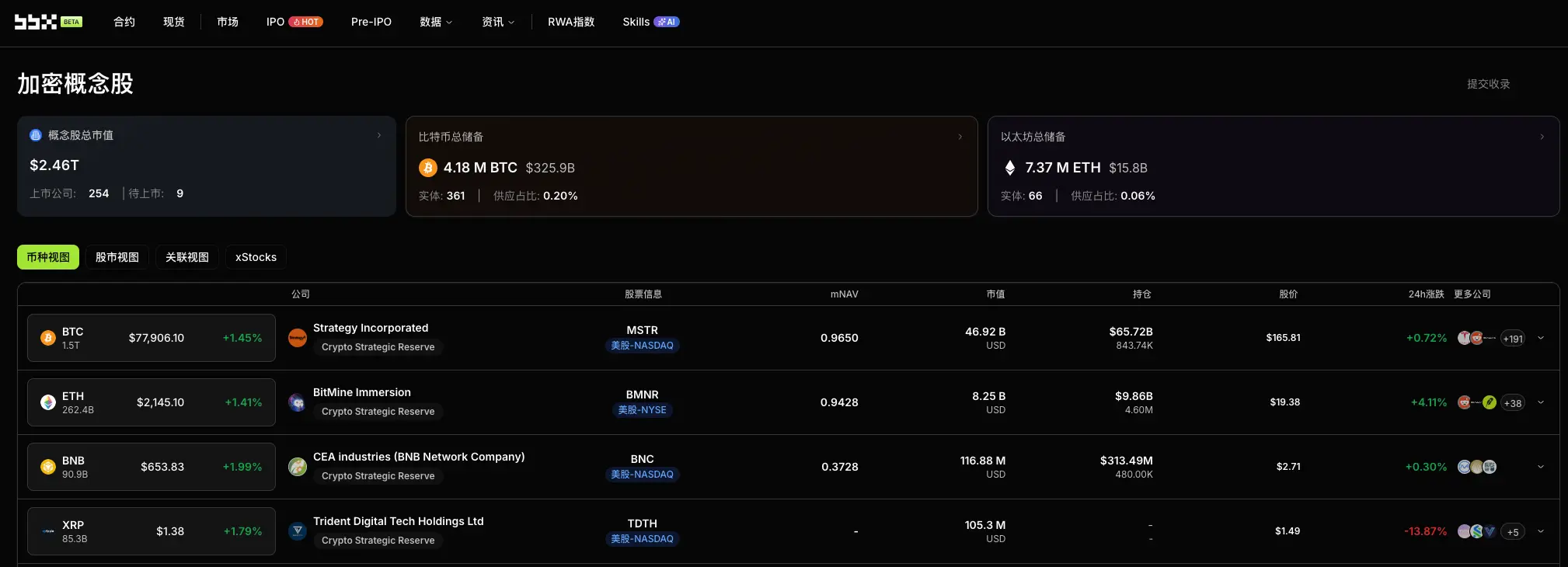Click the 市值 column header
The image size is (1568, 567).
click(x=996, y=294)
